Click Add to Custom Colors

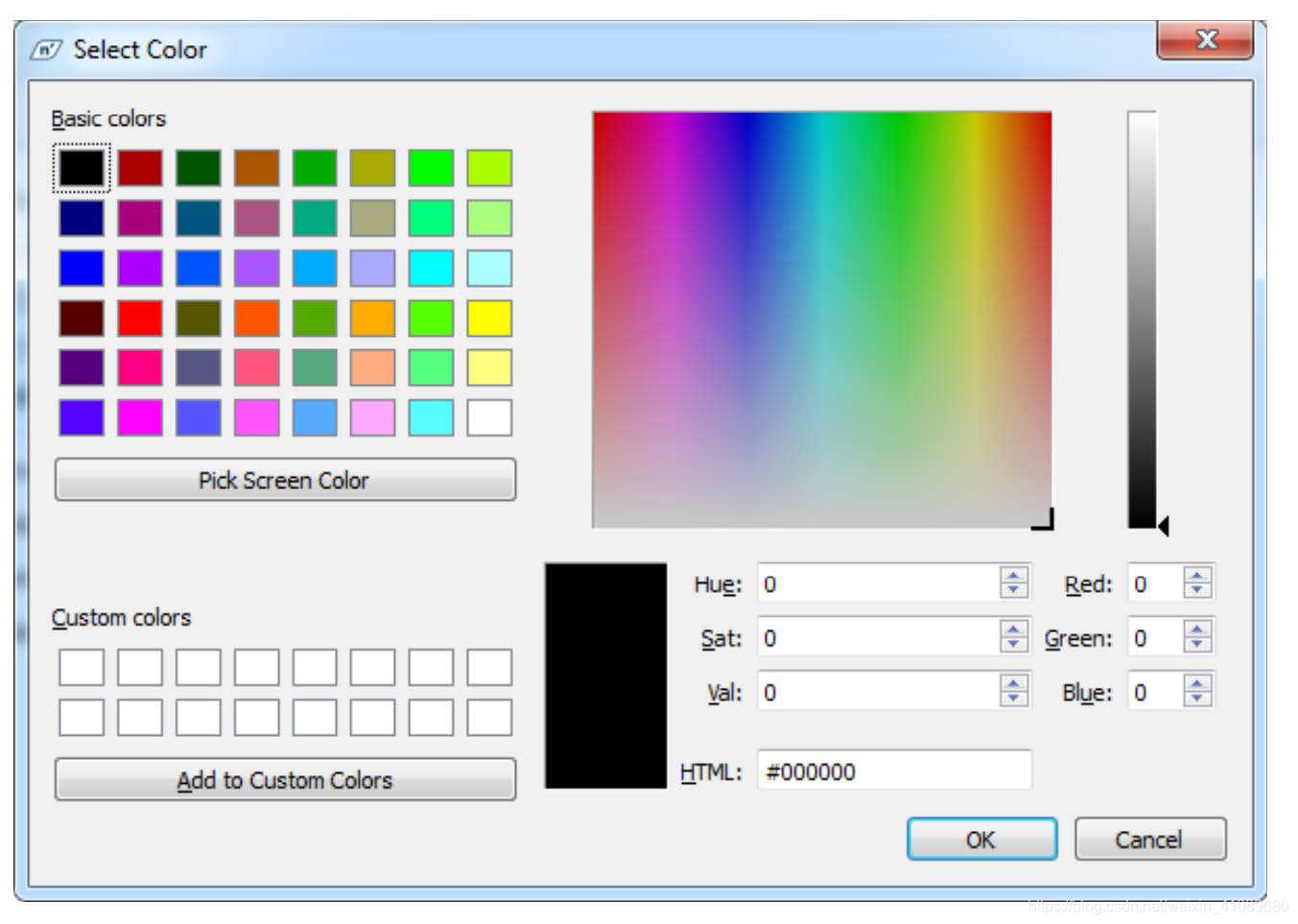[x=285, y=780]
